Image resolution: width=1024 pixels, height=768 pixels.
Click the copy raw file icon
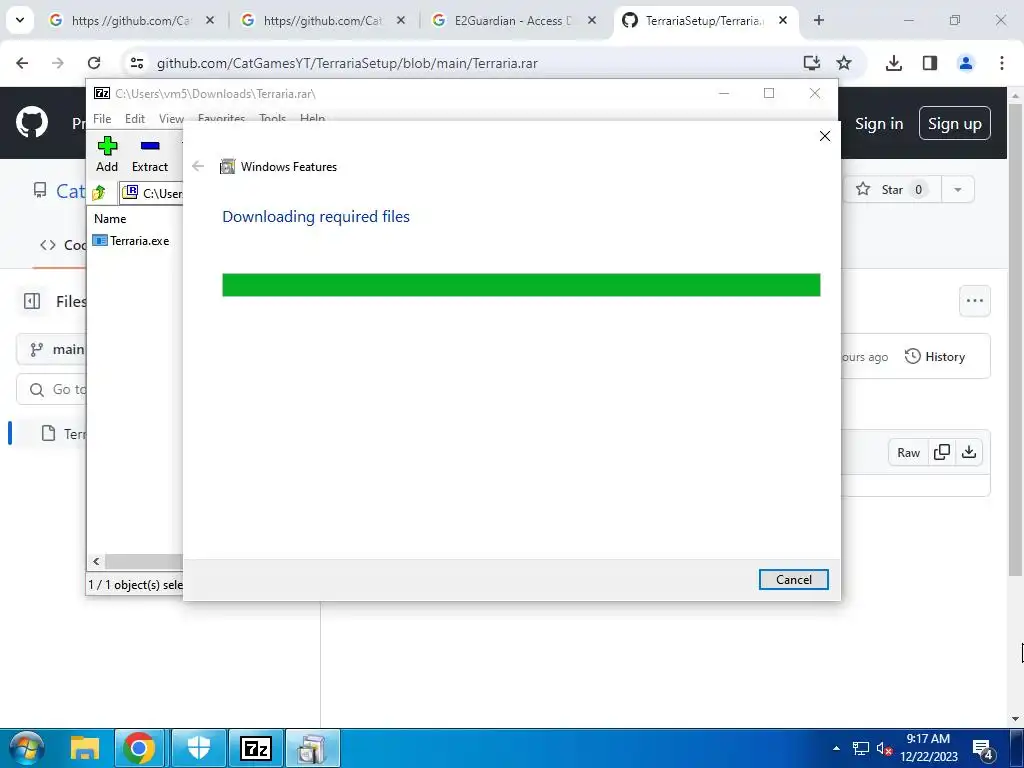942,453
